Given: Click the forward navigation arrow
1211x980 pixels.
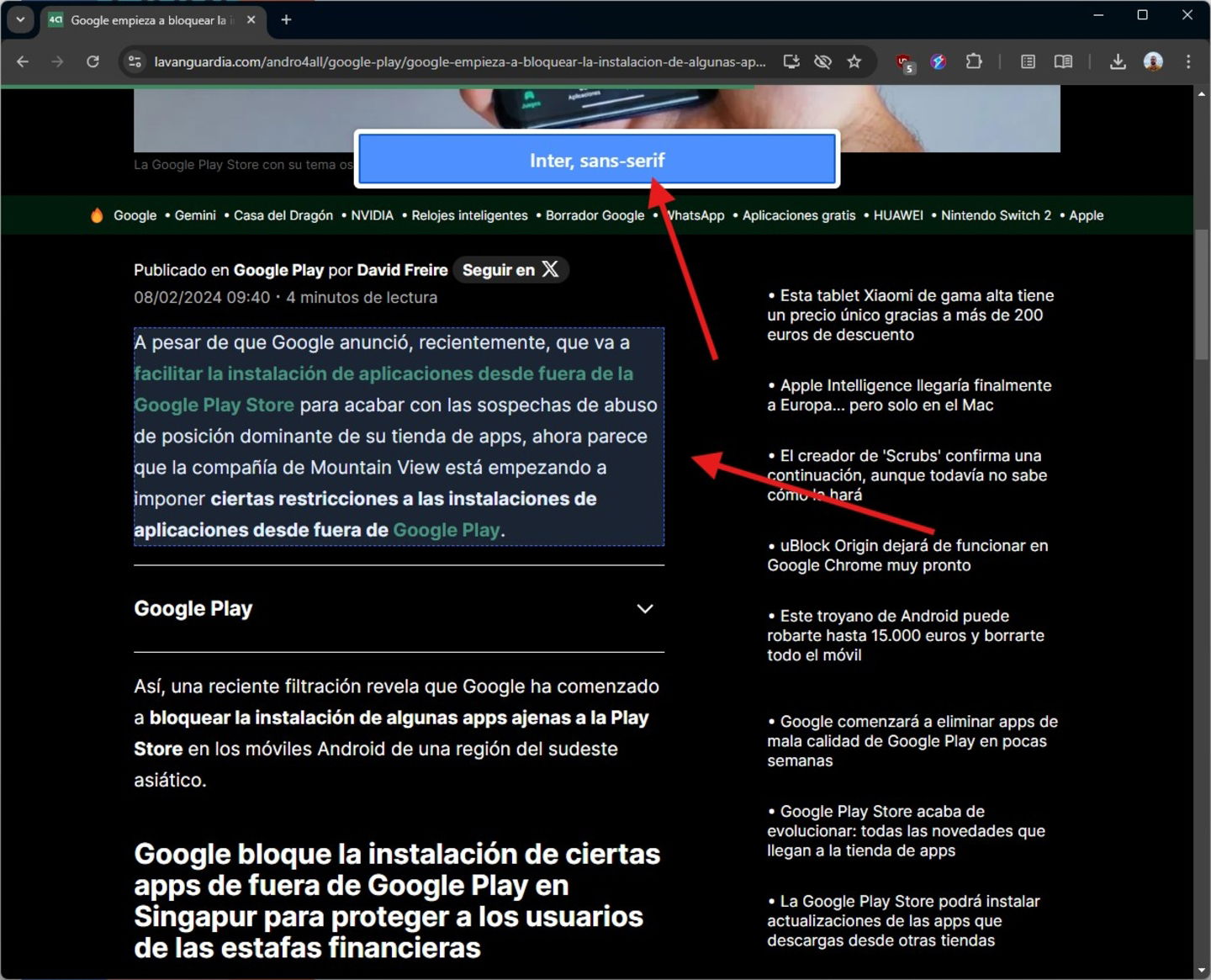Looking at the screenshot, I should click(57, 61).
